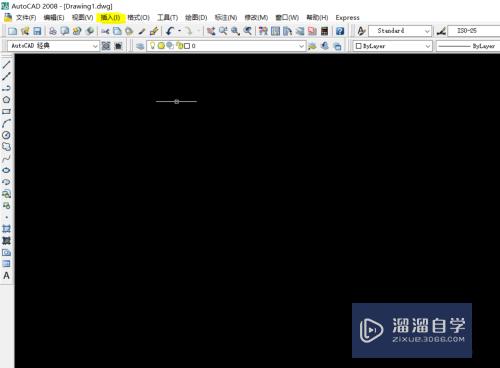Click the Text Style icon

click(361, 31)
